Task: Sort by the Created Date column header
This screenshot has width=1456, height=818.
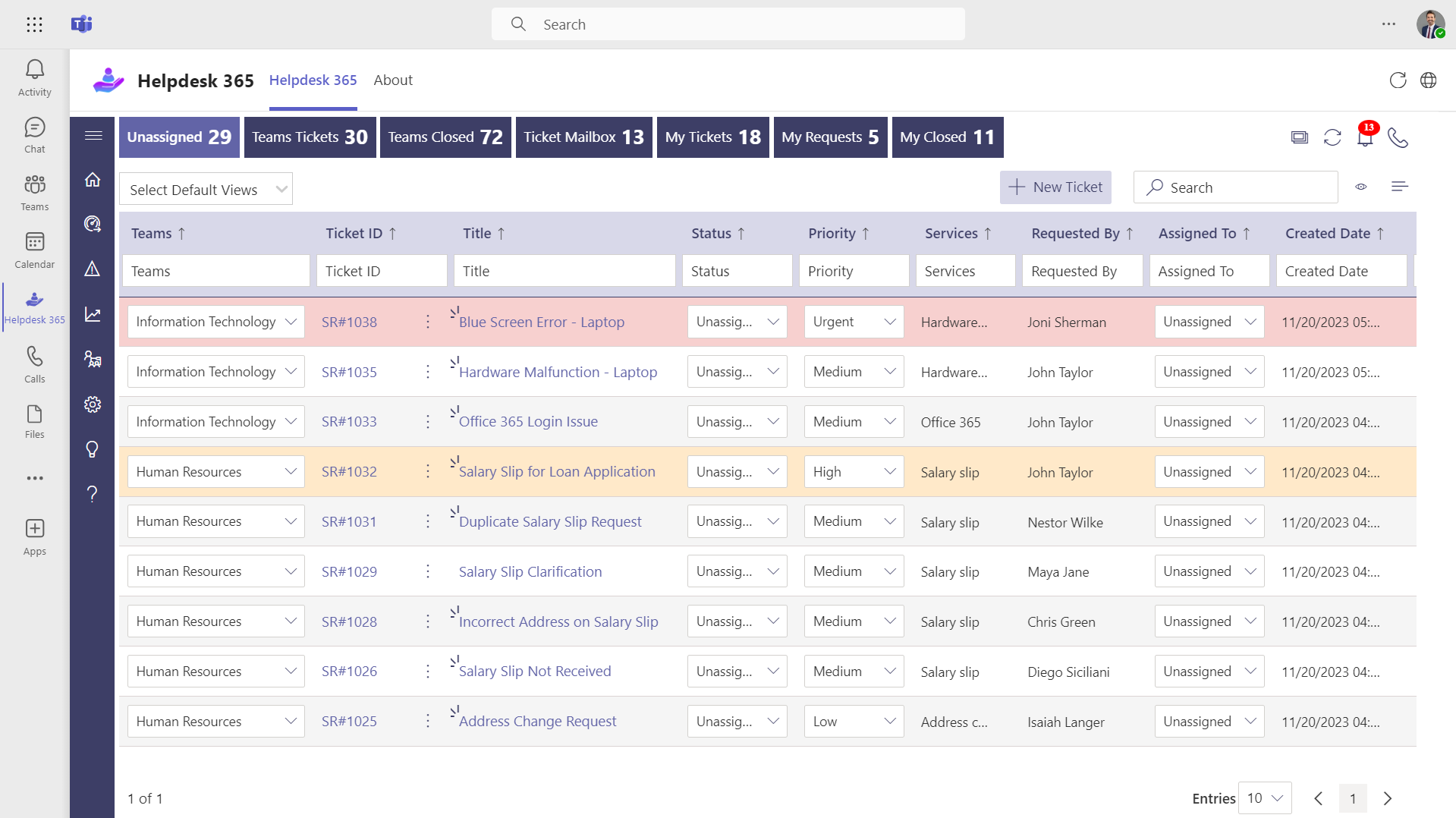Action: 1335,234
